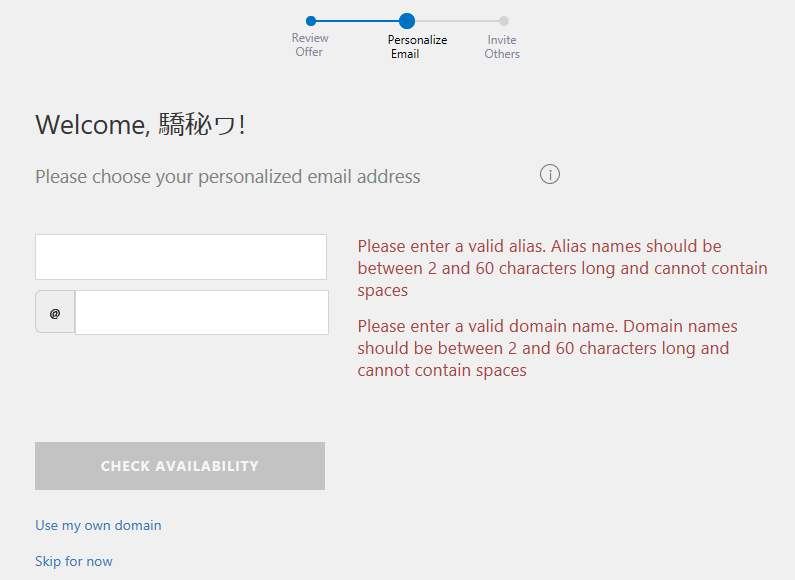Click the Review Offer step dot
This screenshot has height=580, width=795.
coord(311,21)
